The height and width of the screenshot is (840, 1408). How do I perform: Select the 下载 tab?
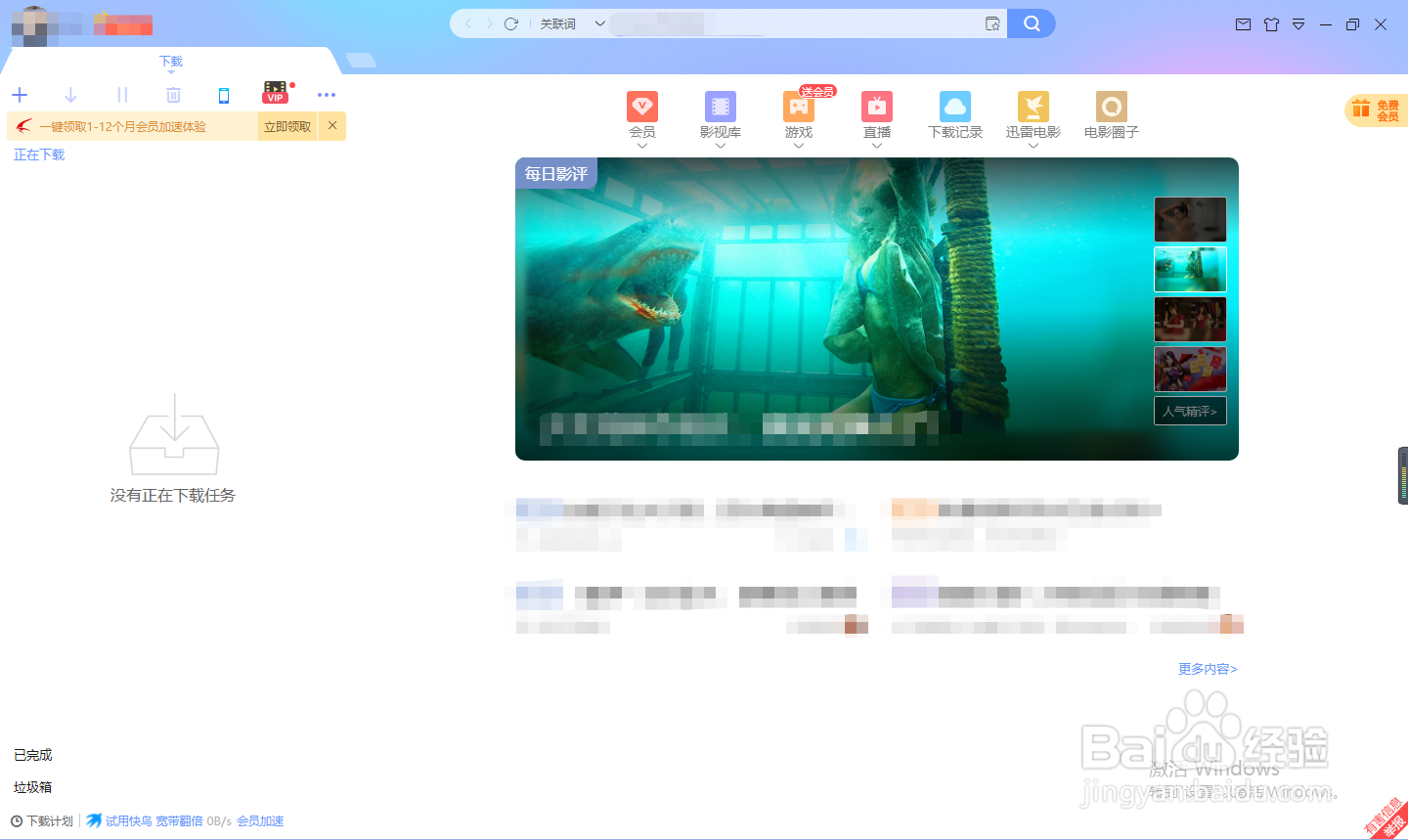tap(171, 62)
